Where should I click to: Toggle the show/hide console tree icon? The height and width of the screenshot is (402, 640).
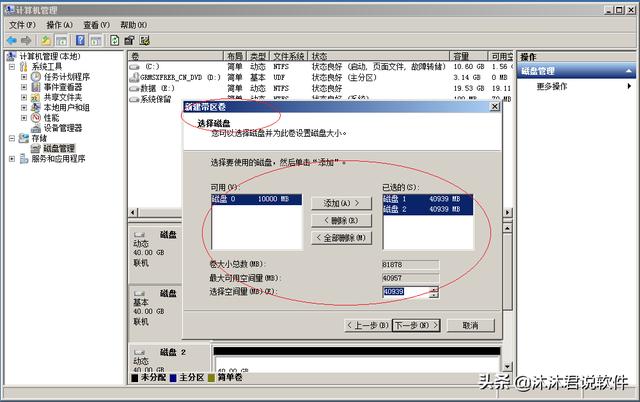coord(61,40)
